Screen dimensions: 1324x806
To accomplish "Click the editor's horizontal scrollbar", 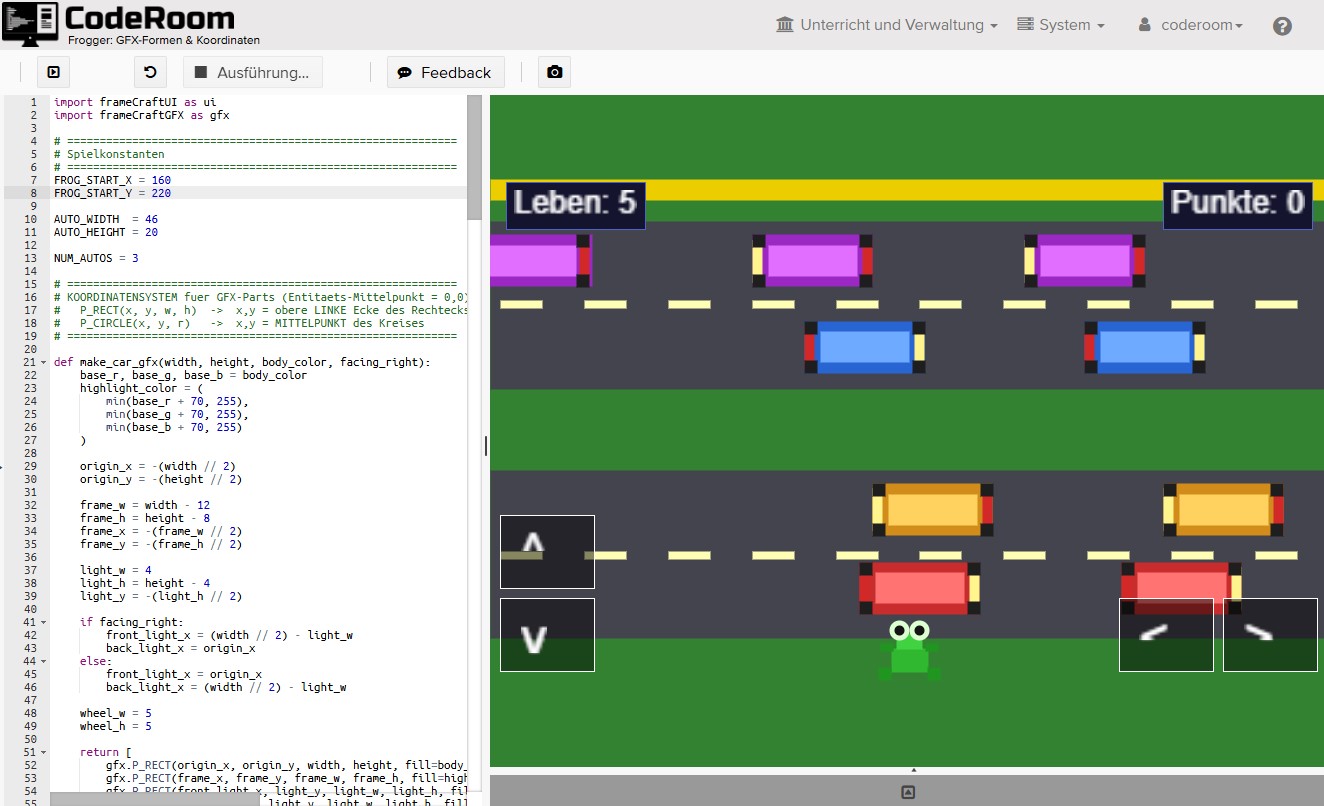I will [155, 799].
